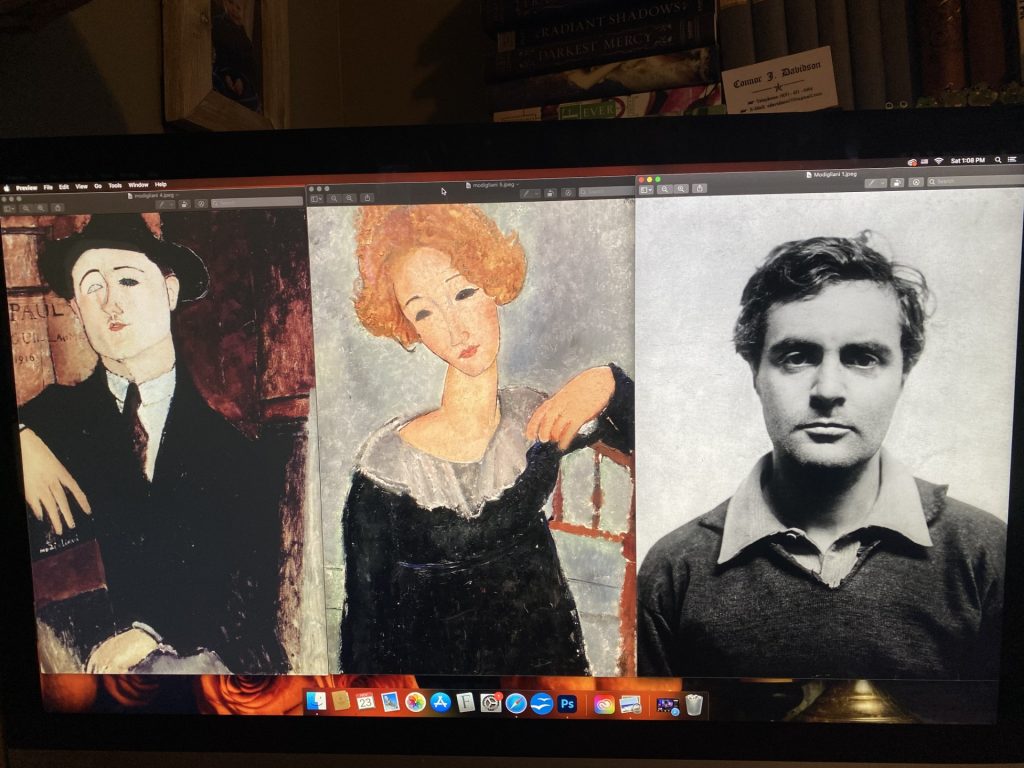The width and height of the screenshot is (1024, 768).
Task: Click the Sat 1:08 PM clock
Action: pyautogui.click(x=968, y=160)
